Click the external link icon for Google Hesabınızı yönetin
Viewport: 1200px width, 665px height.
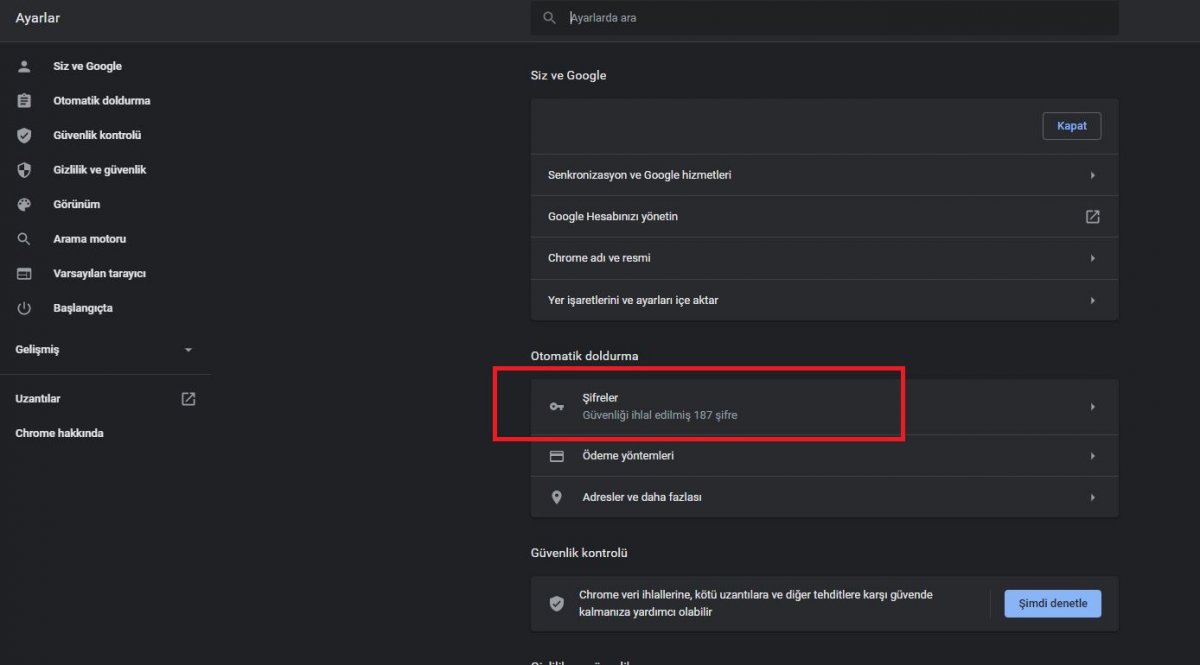[1092, 216]
